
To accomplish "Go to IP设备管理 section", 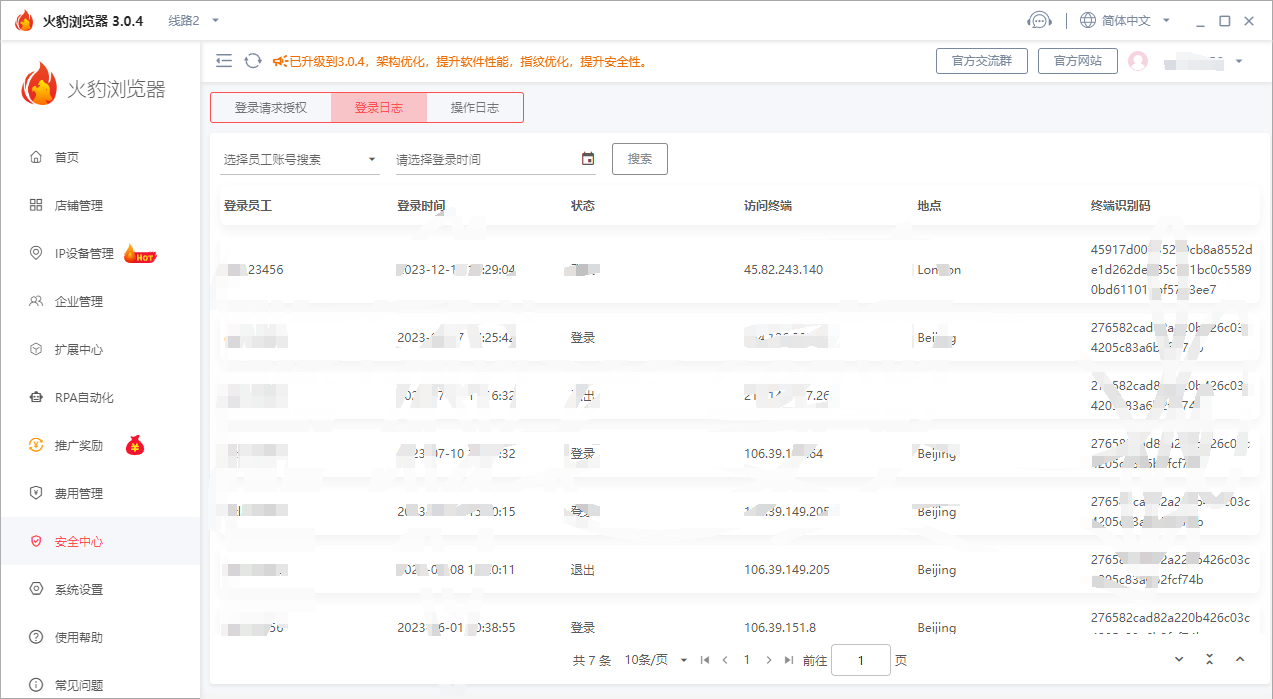I will click(x=84, y=254).
